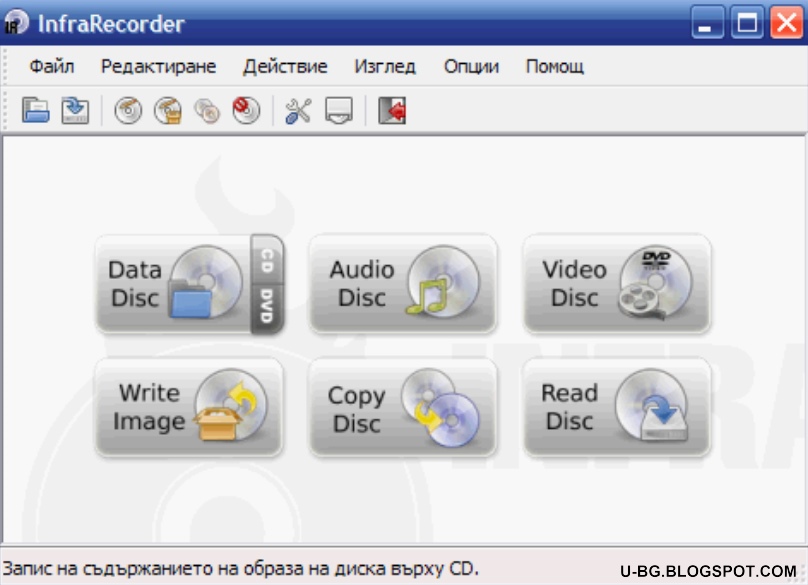Start a Data Disc project
The height and width of the screenshot is (585, 808).
click(x=173, y=283)
